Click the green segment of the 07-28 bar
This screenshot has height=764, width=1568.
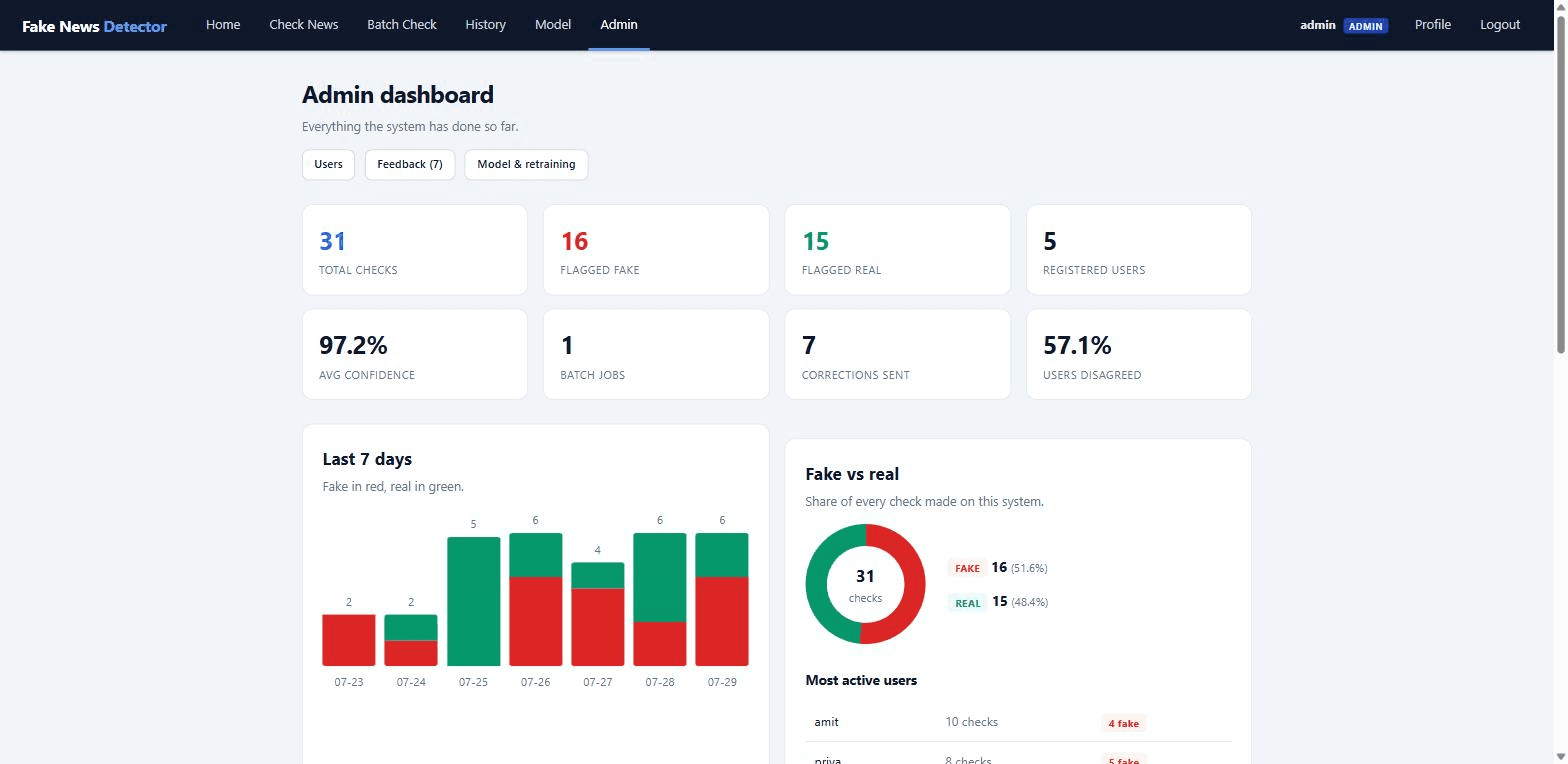(x=660, y=577)
